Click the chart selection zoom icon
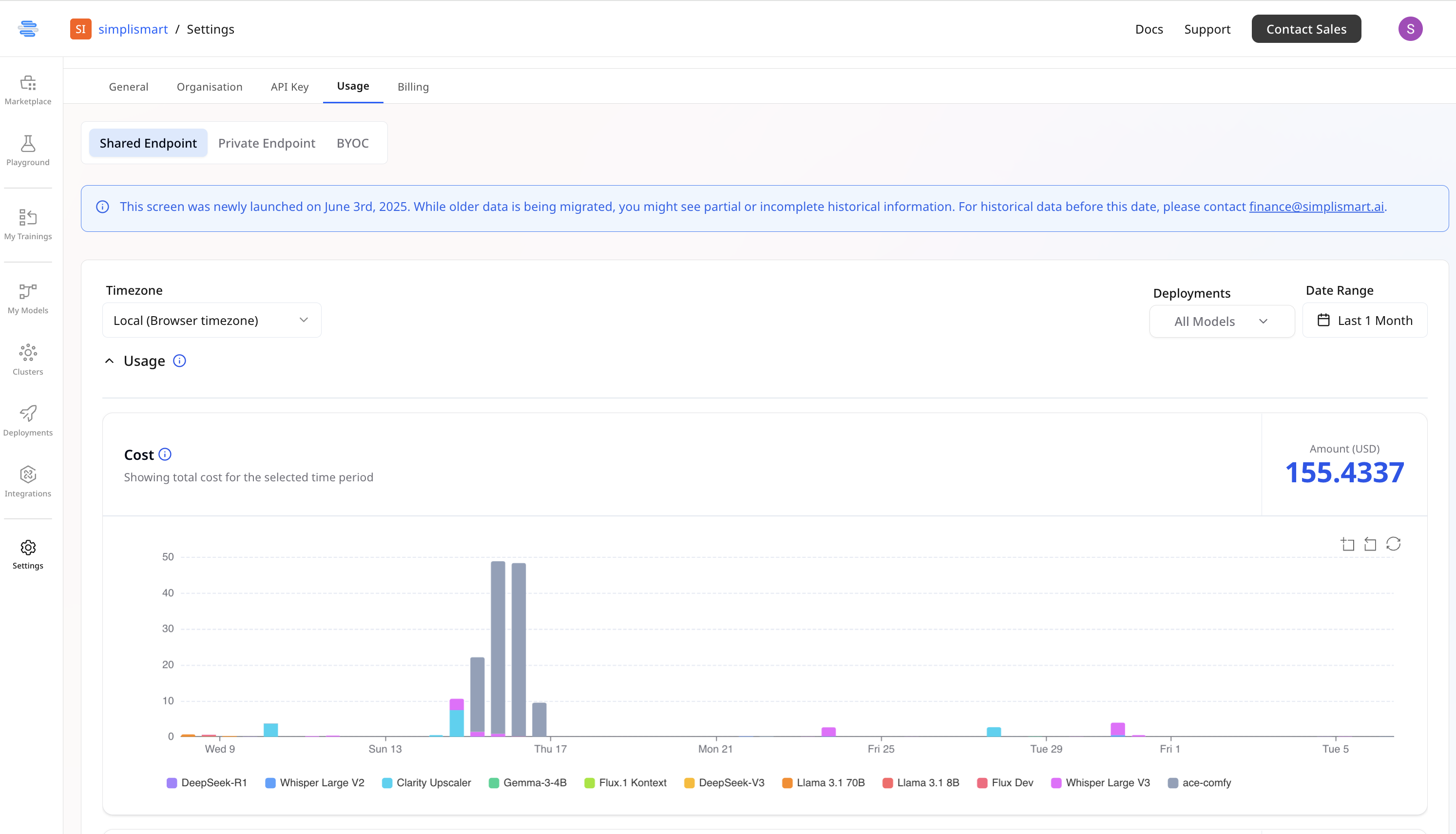Viewport: 1456px width, 834px height. (x=1348, y=544)
